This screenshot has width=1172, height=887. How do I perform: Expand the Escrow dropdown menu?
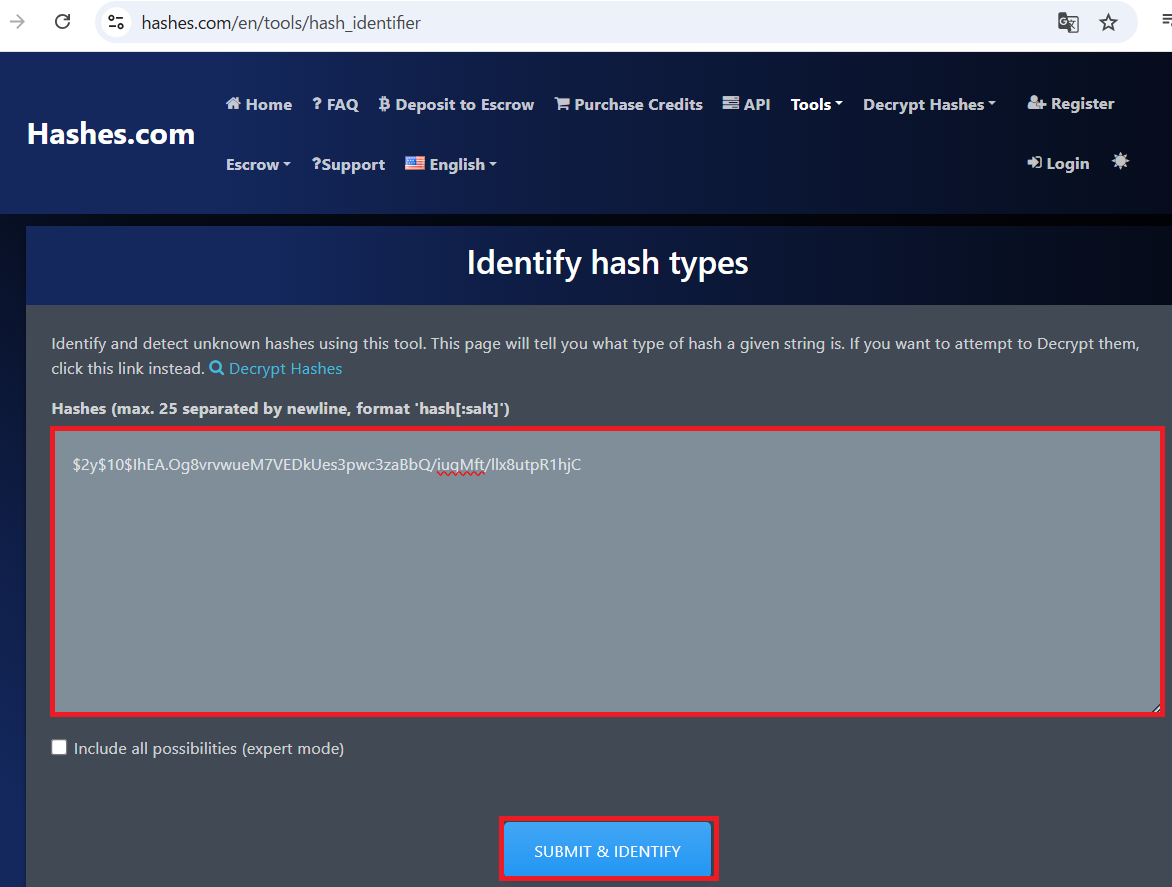coord(257,164)
